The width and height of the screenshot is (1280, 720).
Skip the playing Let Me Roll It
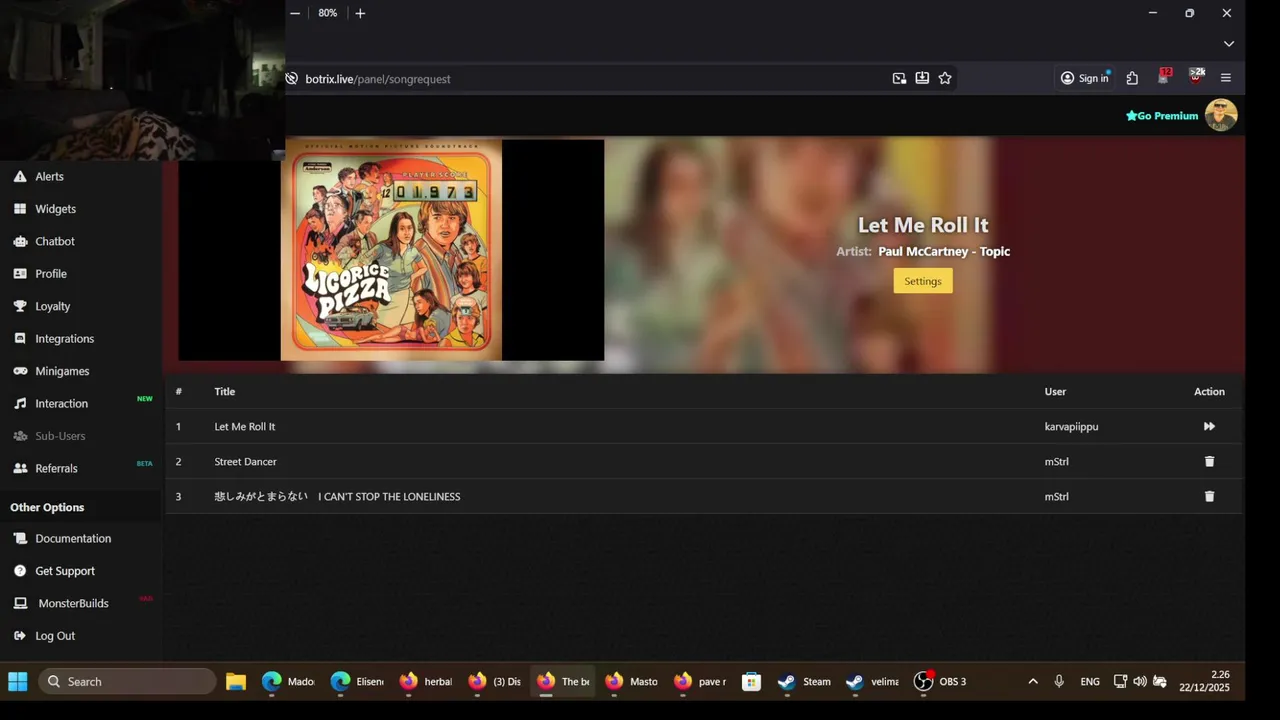pos(1209,427)
